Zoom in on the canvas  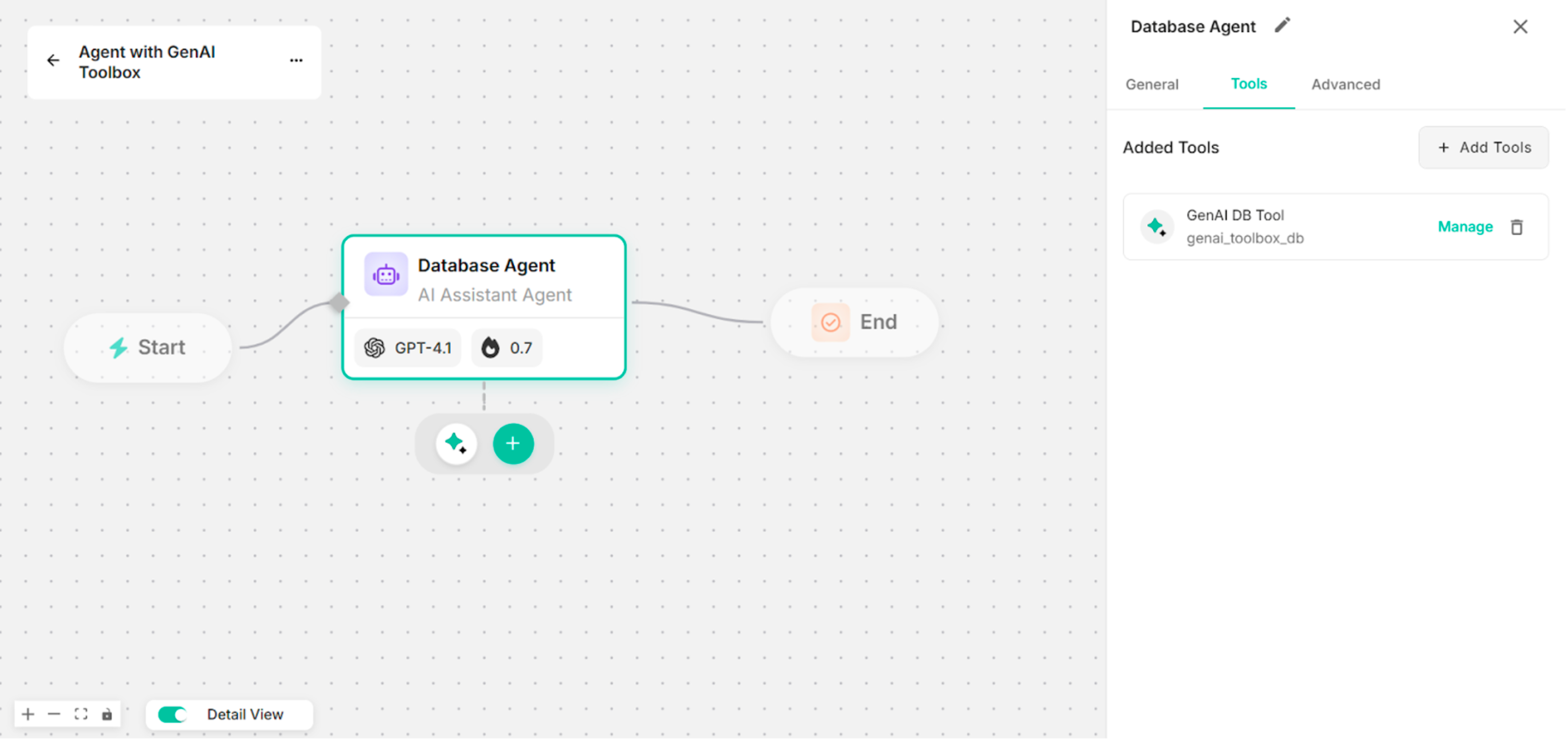tap(28, 714)
